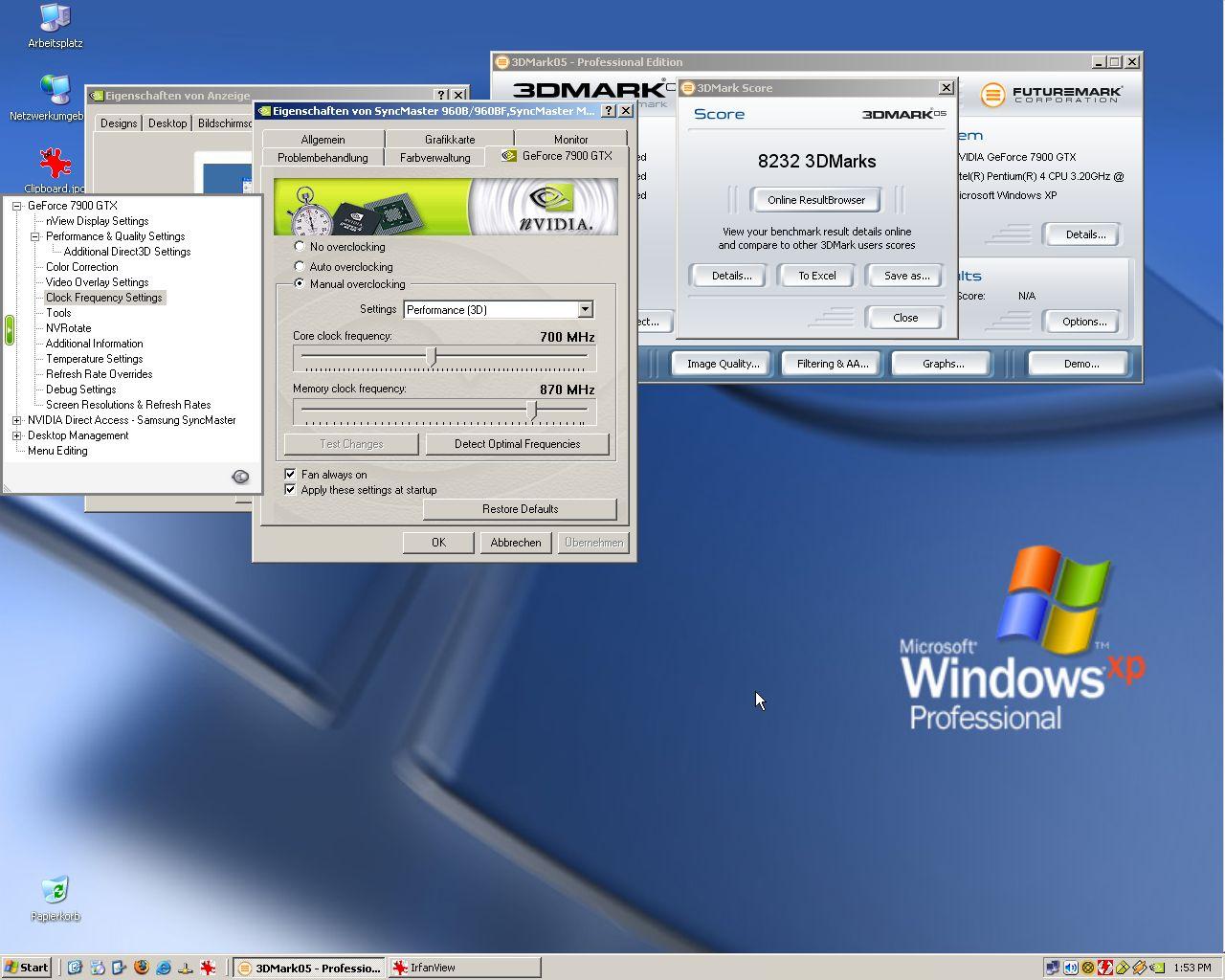Switch to the Farbverwaltung tab
The height and width of the screenshot is (980, 1225).
[x=434, y=157]
